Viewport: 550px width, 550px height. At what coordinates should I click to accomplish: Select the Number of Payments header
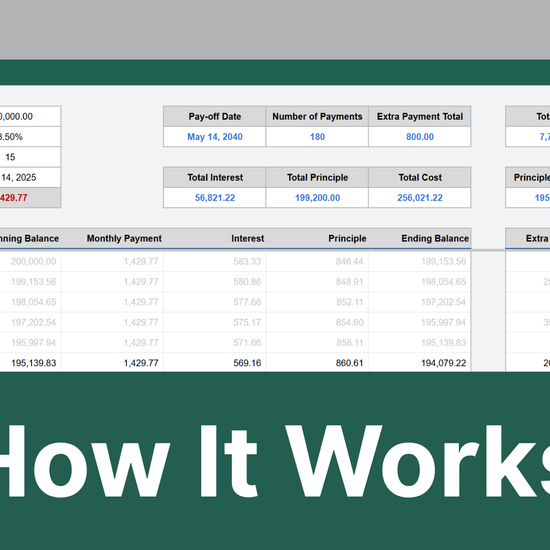point(317,116)
